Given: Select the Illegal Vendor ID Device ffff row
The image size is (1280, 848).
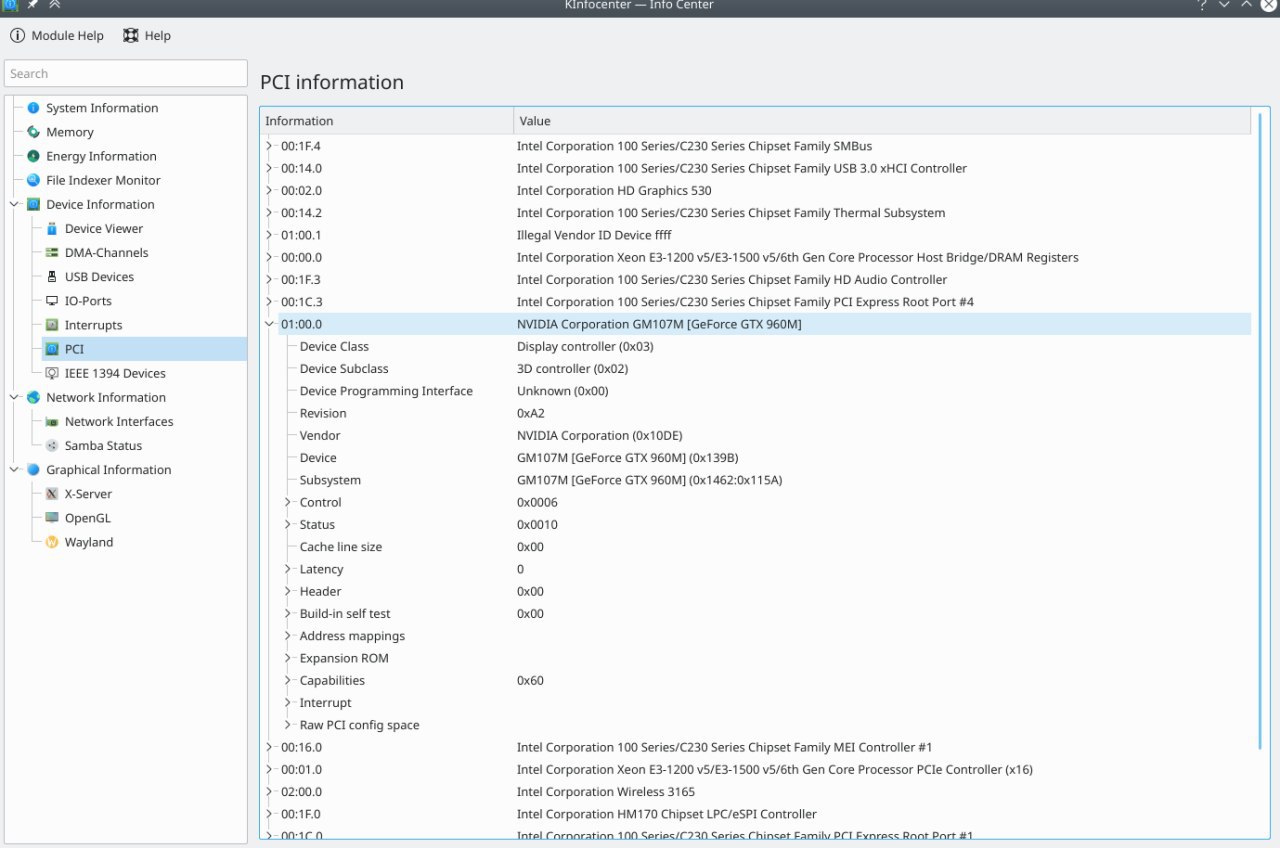Looking at the screenshot, I should pyautogui.click(x=755, y=235).
